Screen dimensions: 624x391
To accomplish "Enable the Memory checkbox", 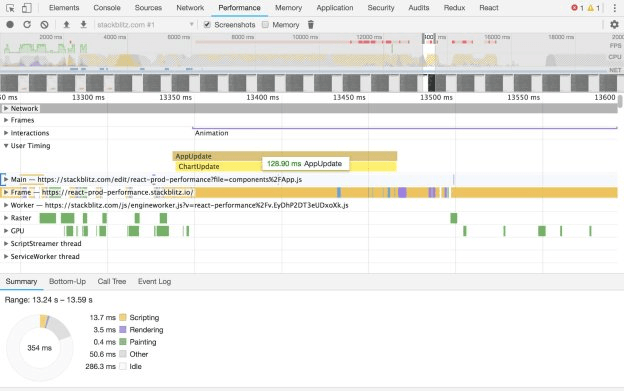I will pos(265,25).
